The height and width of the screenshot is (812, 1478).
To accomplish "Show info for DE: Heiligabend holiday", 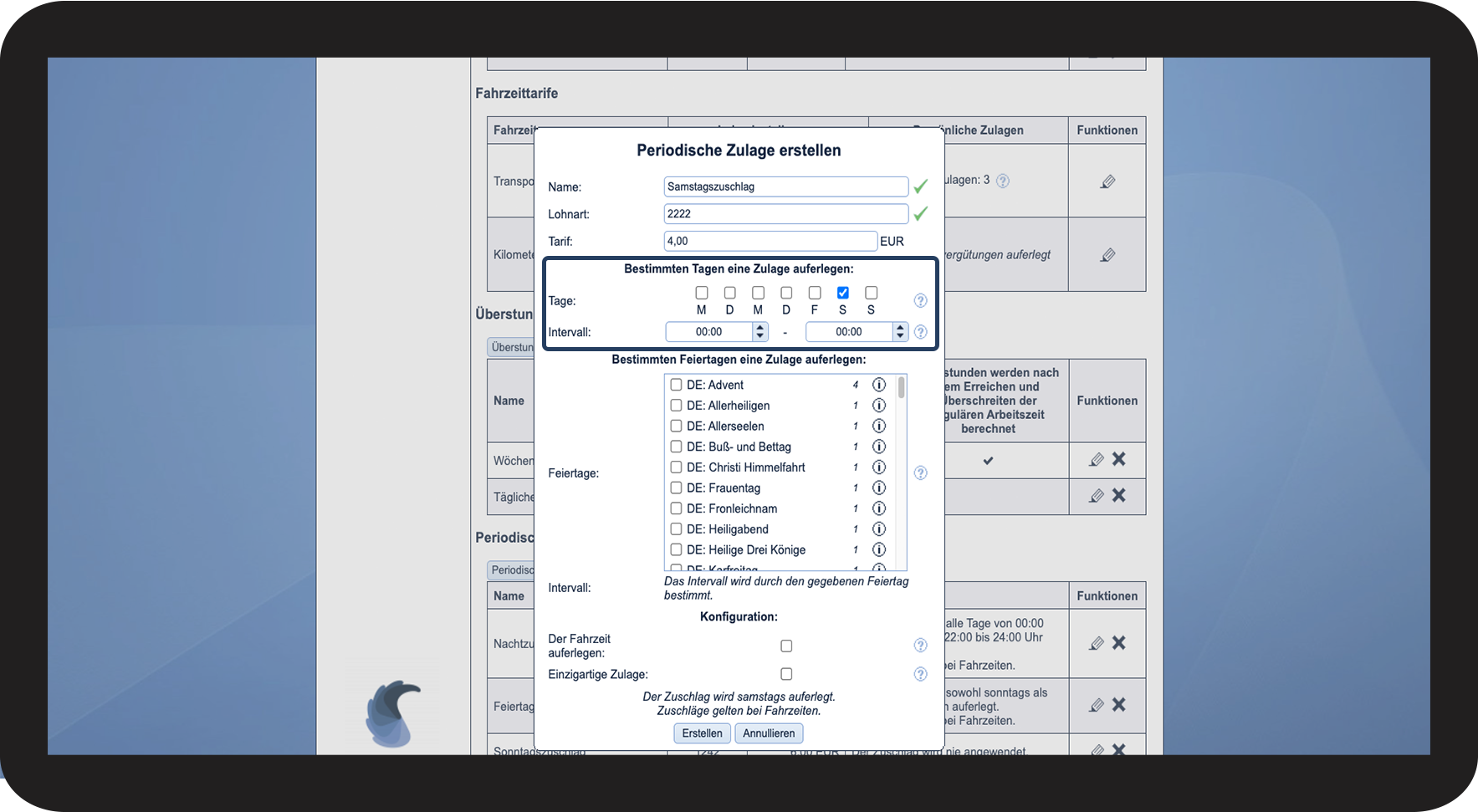I will (879, 529).
